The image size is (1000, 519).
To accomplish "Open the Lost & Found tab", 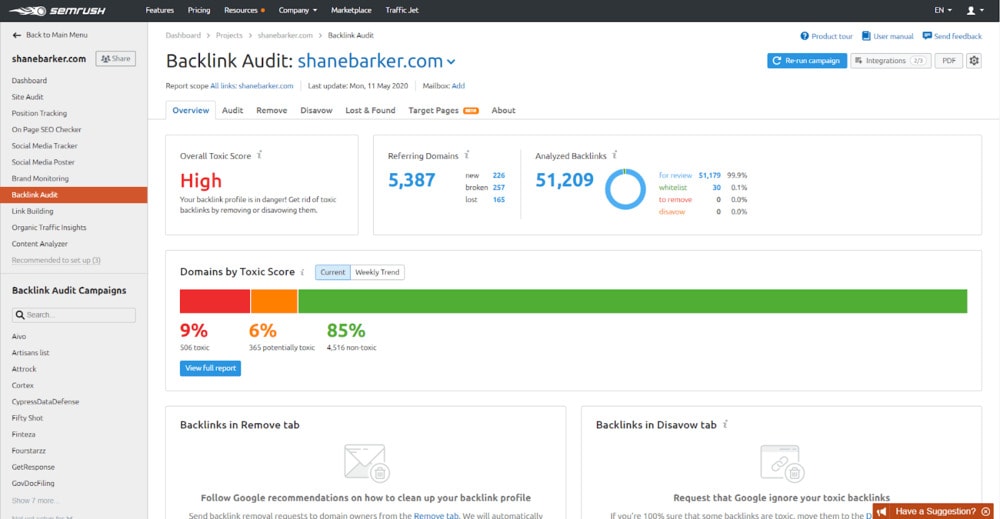I will [x=371, y=110].
